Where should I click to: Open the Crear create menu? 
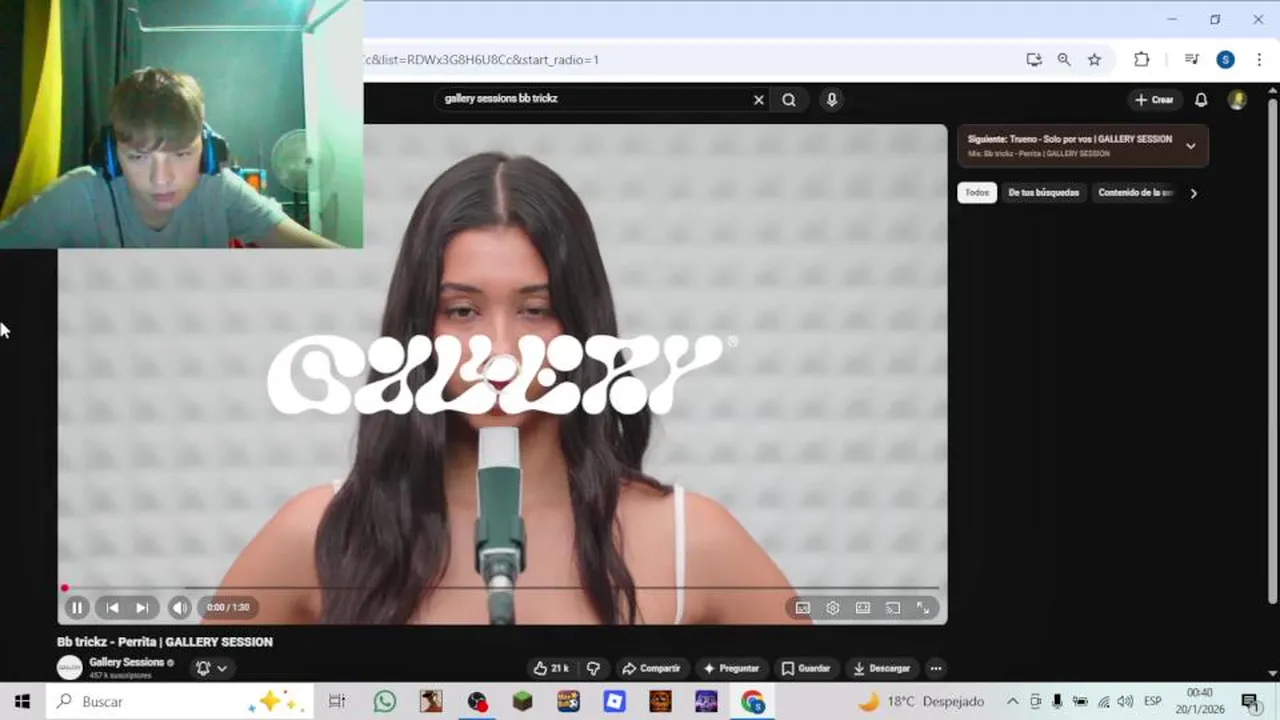[x=1154, y=99]
